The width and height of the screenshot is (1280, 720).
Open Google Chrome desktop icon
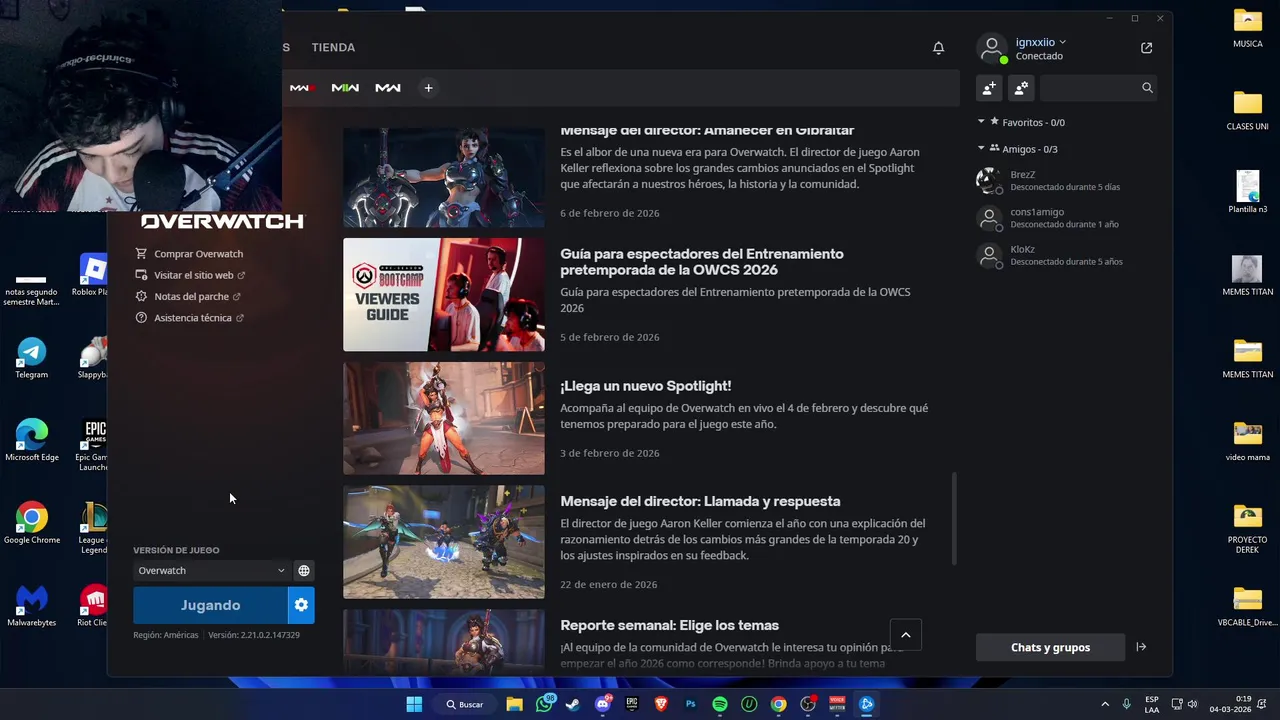tap(31, 524)
